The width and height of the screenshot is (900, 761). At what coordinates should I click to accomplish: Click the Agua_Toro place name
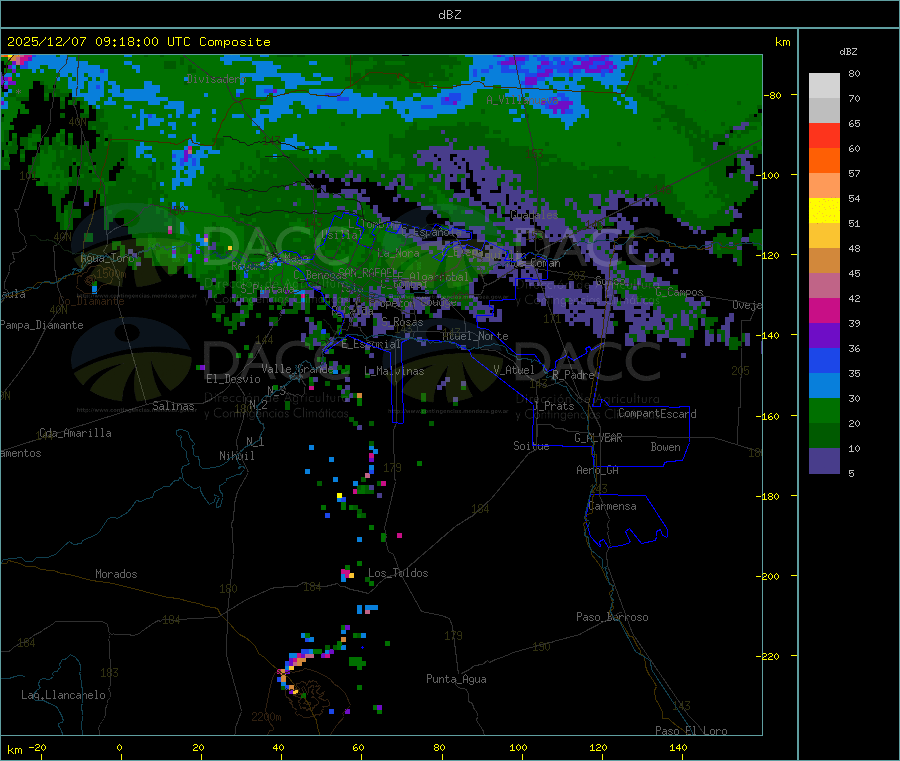[107, 258]
